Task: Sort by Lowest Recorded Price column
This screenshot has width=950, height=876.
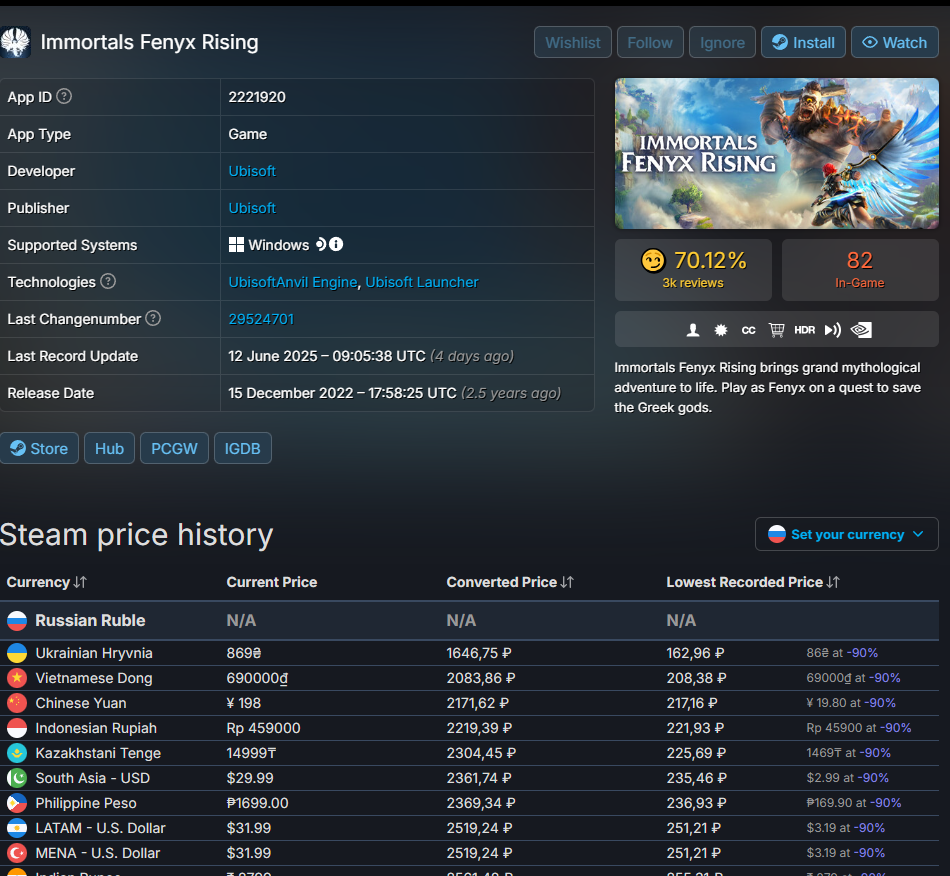Action: [x=753, y=582]
